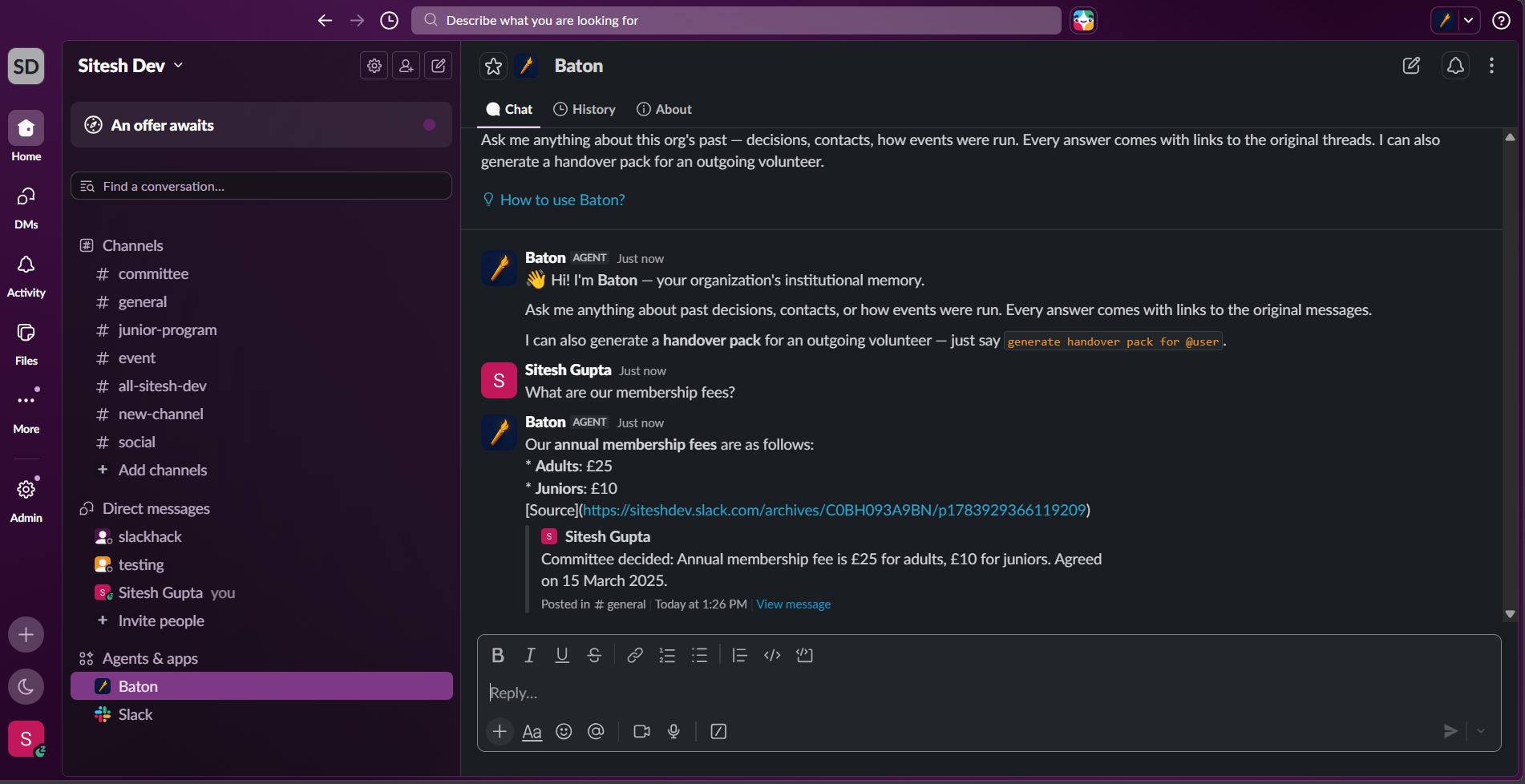Open the help question mark icon
This screenshot has width=1525, height=784.
point(1501,20)
